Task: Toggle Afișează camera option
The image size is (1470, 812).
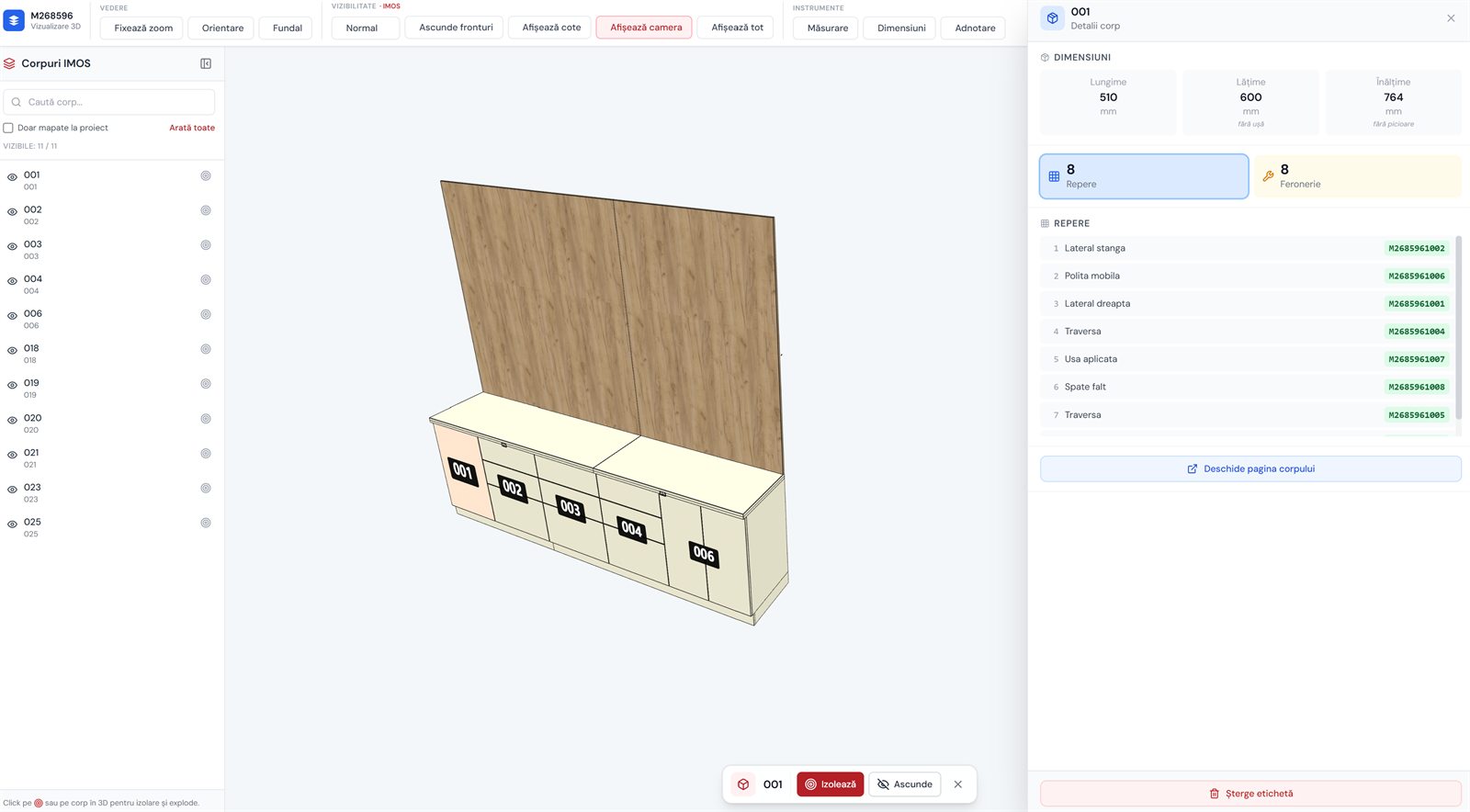Action: (646, 28)
